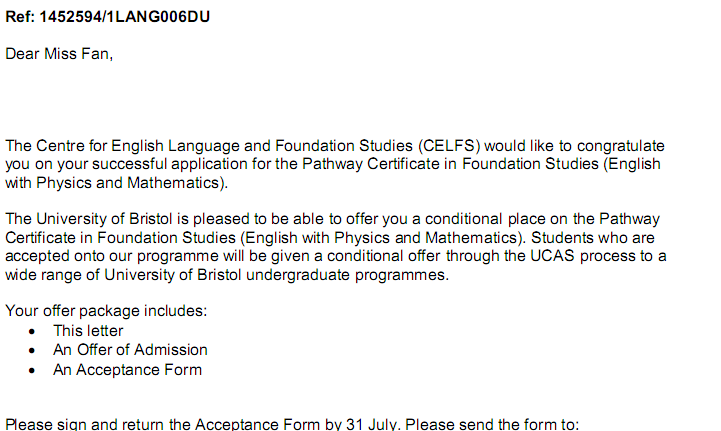Click the "An Acceptance Form" bullet item
Image resolution: width=721 pixels, height=431 pixels.
click(x=127, y=370)
